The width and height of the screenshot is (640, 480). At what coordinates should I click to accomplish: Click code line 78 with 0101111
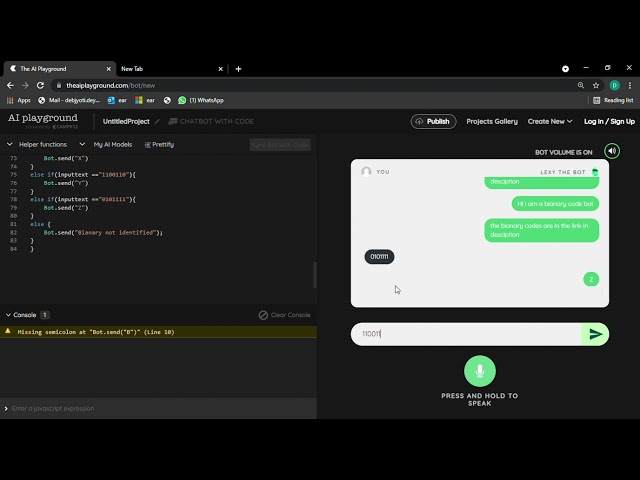[83, 200]
